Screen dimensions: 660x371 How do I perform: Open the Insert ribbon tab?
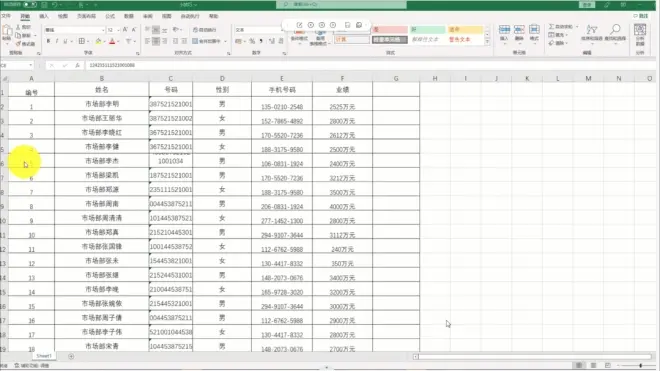44,16
